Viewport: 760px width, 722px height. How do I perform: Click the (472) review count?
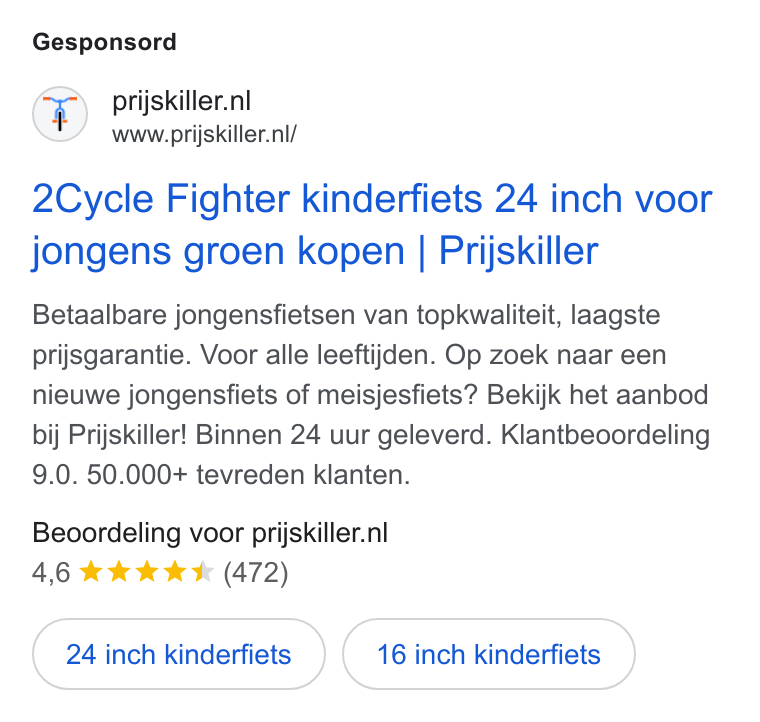255,573
